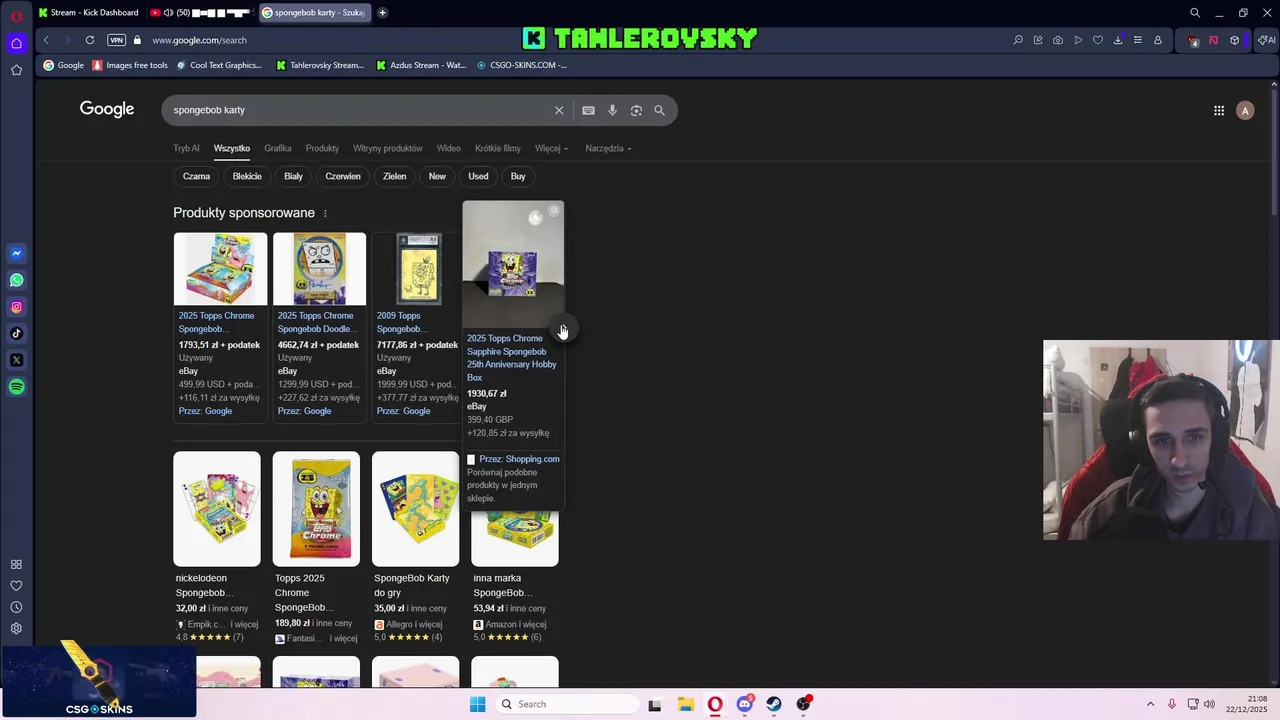
Task: Open sidebar settings gear icon
Action: tap(16, 628)
